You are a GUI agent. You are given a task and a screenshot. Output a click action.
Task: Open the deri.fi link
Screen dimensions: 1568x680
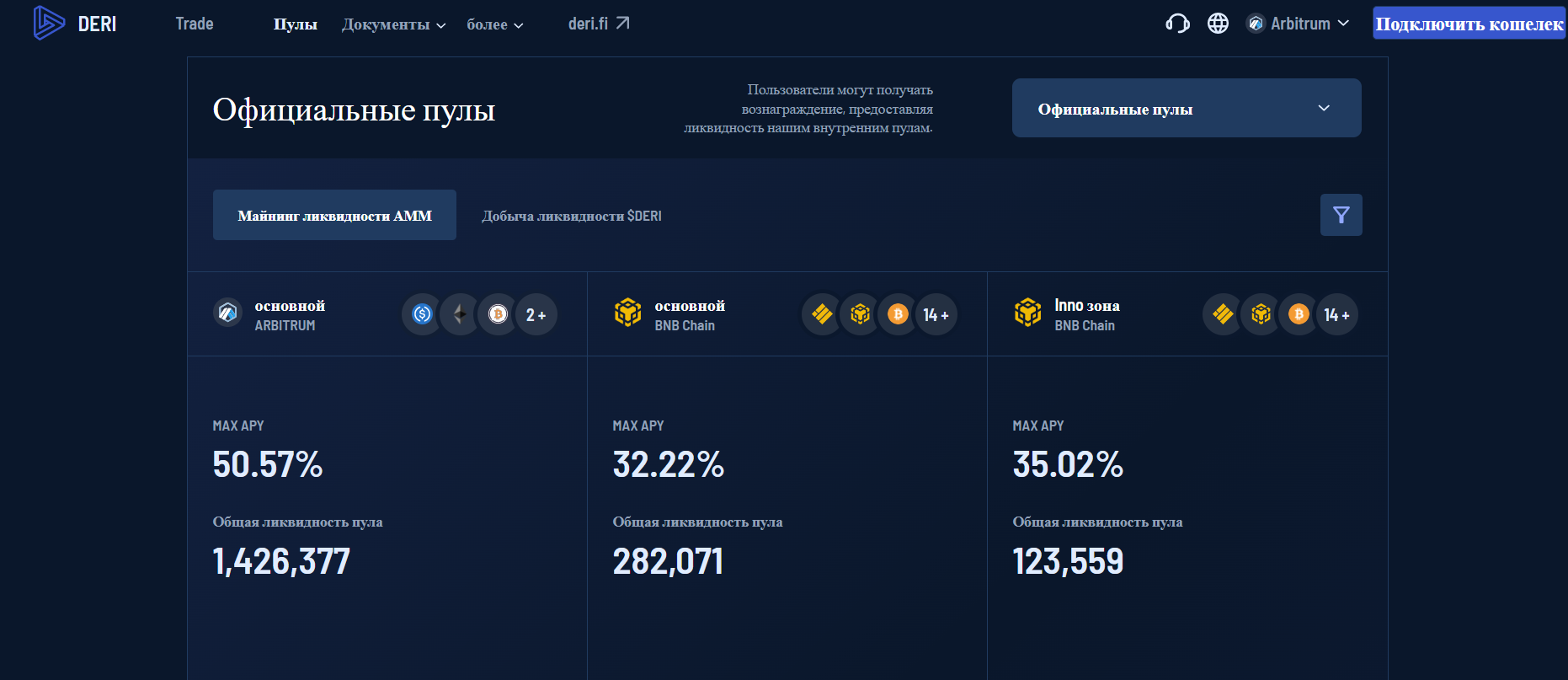599,24
